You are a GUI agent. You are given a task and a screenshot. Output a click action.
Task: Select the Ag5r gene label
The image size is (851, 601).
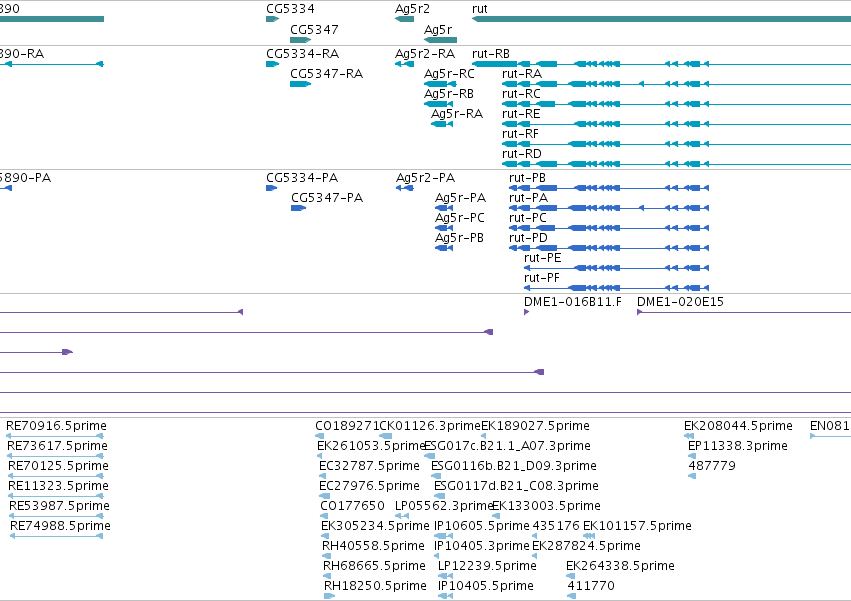click(437, 29)
